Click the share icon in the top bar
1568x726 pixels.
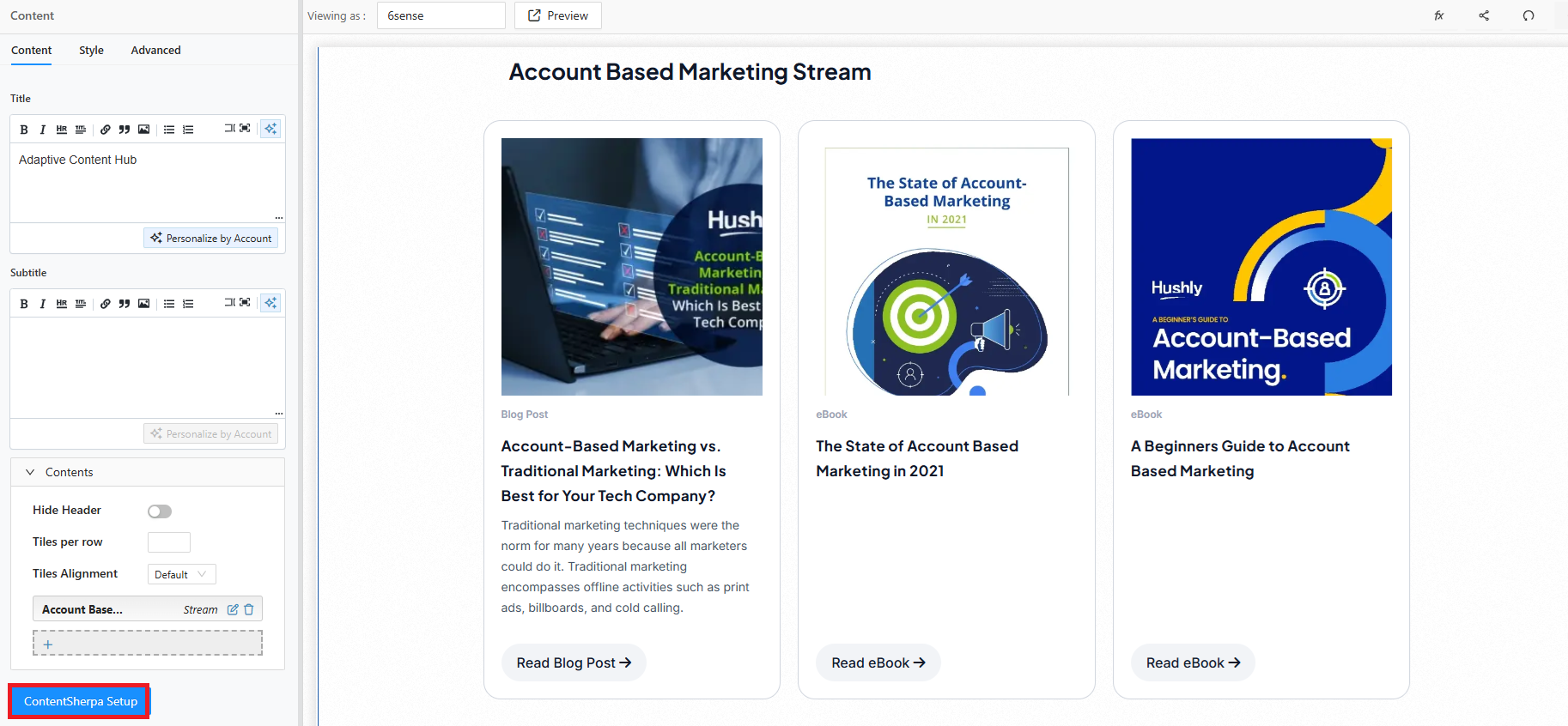(x=1484, y=15)
